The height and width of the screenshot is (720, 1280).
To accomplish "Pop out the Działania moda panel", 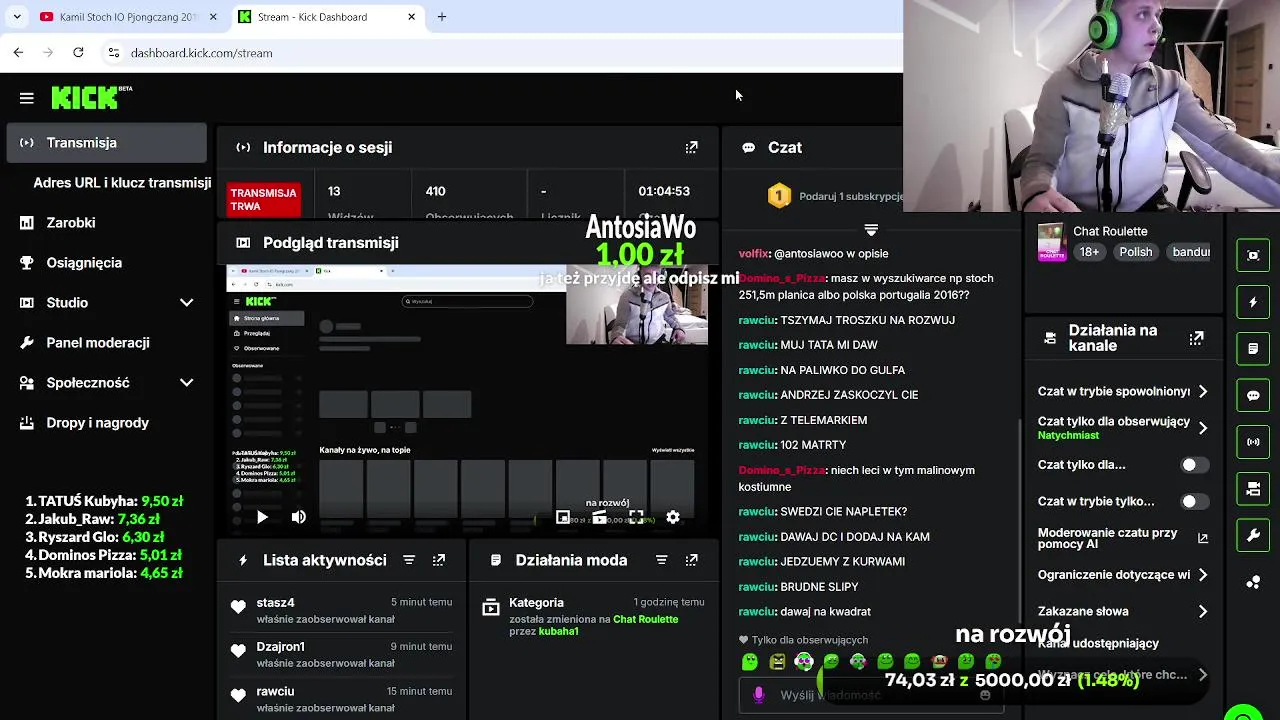I will pos(691,560).
